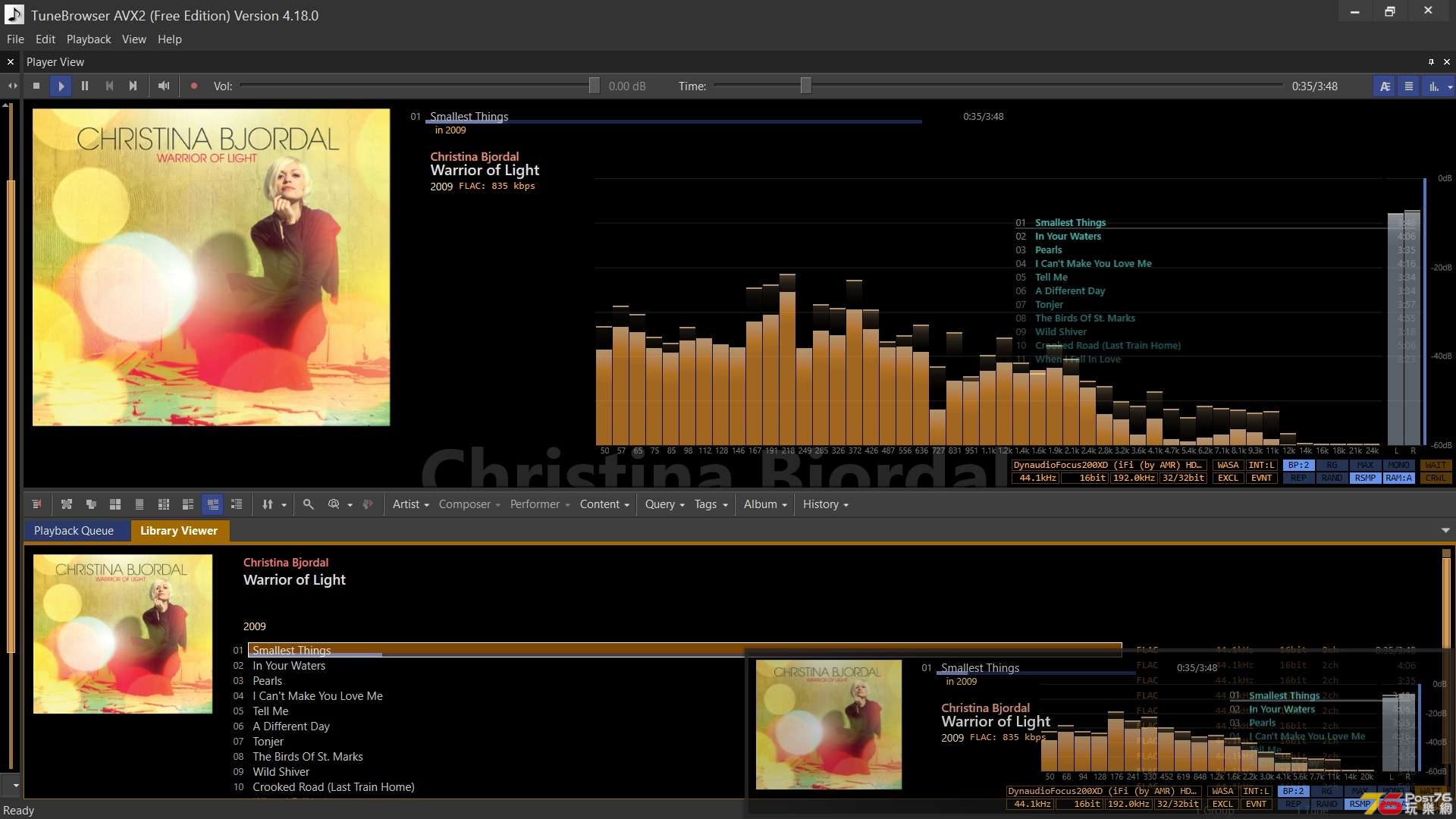Open the Content dropdown
This screenshot has height=819, width=1456.
604,504
